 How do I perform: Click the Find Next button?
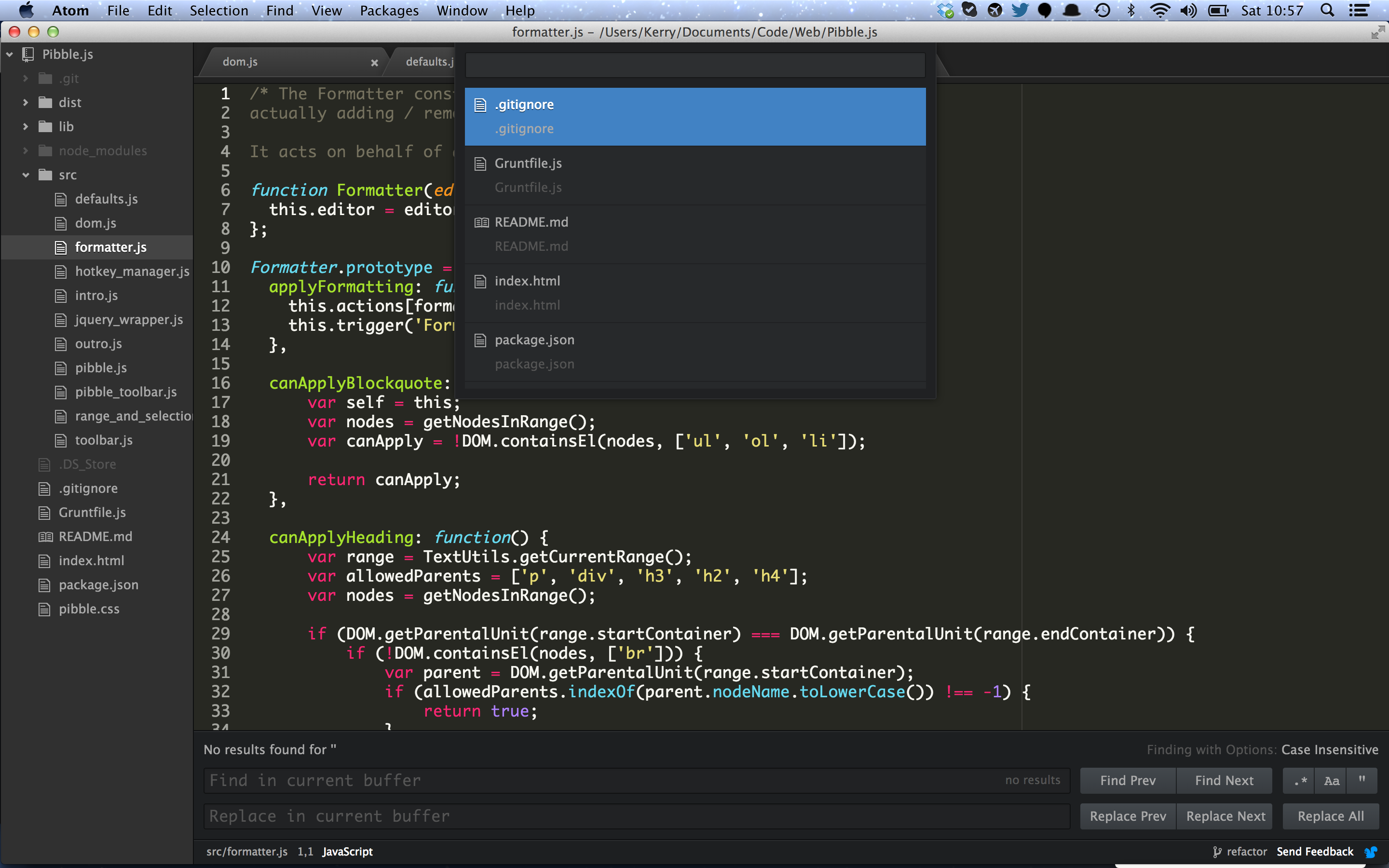point(1223,780)
